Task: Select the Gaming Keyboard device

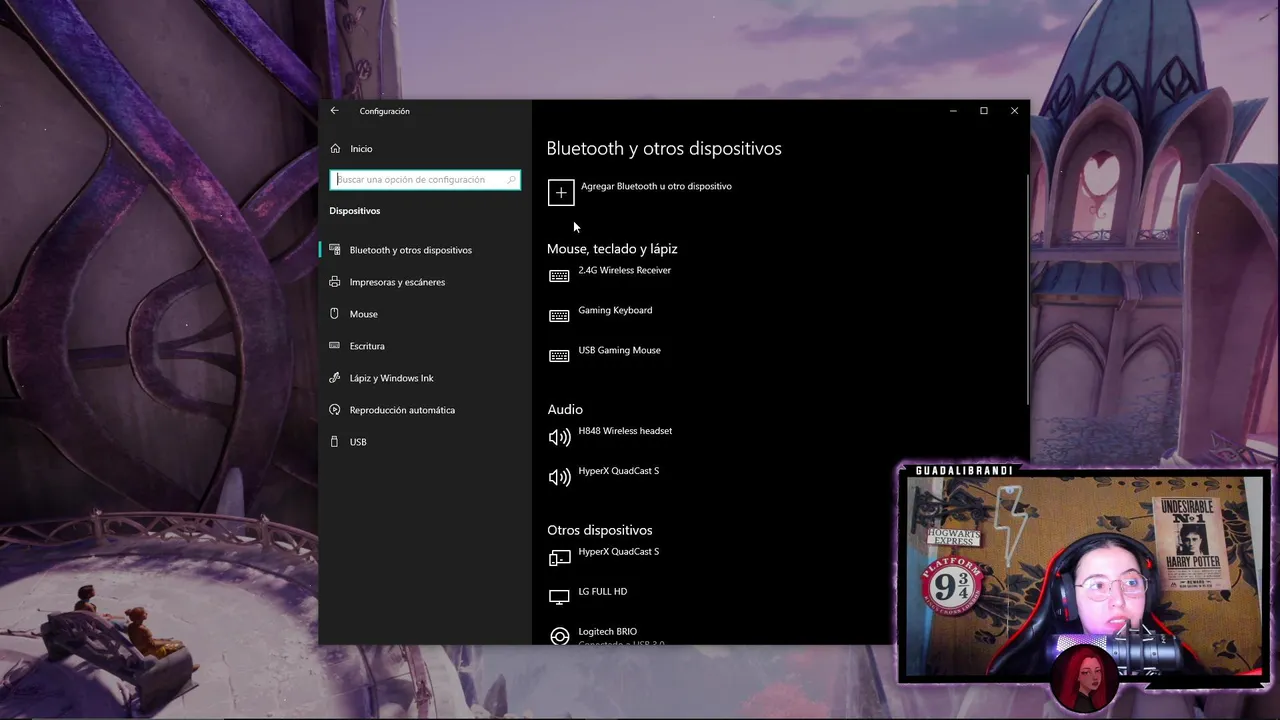Action: pyautogui.click(x=615, y=310)
